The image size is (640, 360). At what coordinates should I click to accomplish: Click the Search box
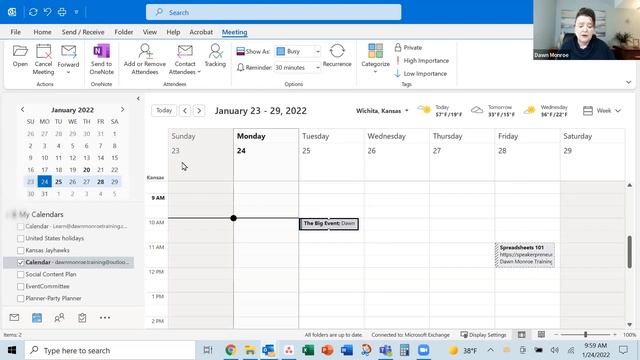pyautogui.click(x=273, y=12)
